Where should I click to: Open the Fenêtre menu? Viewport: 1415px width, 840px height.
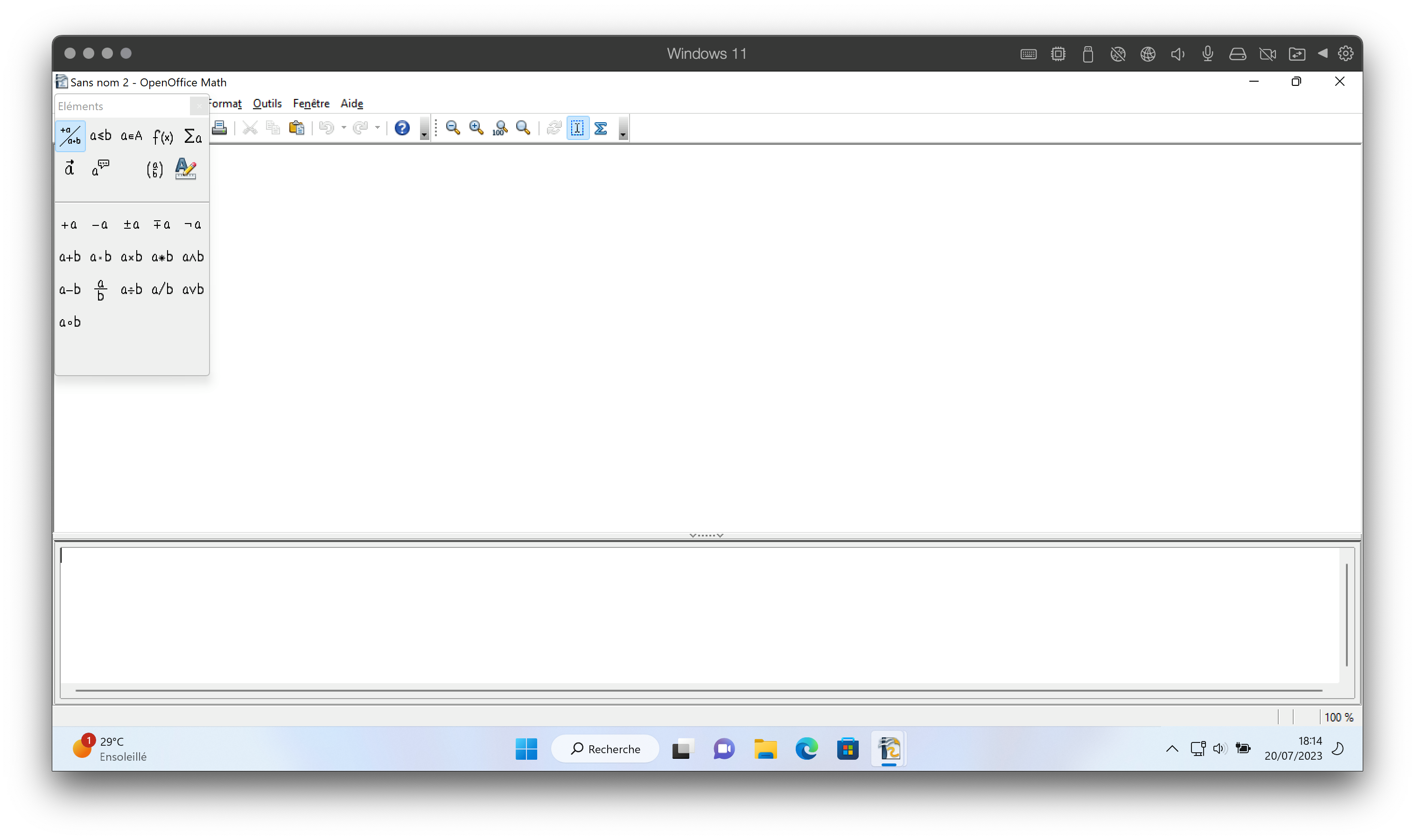(x=311, y=104)
